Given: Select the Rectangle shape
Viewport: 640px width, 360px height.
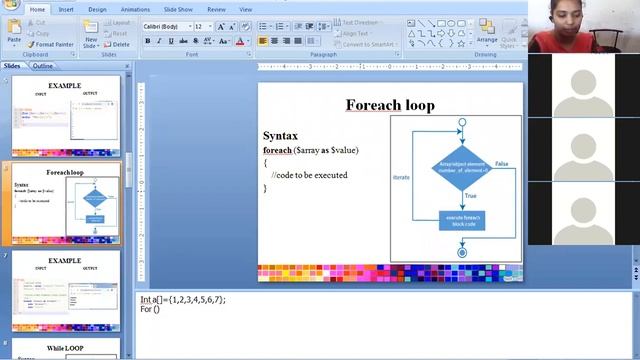Looking at the screenshot, I should 441,23.
